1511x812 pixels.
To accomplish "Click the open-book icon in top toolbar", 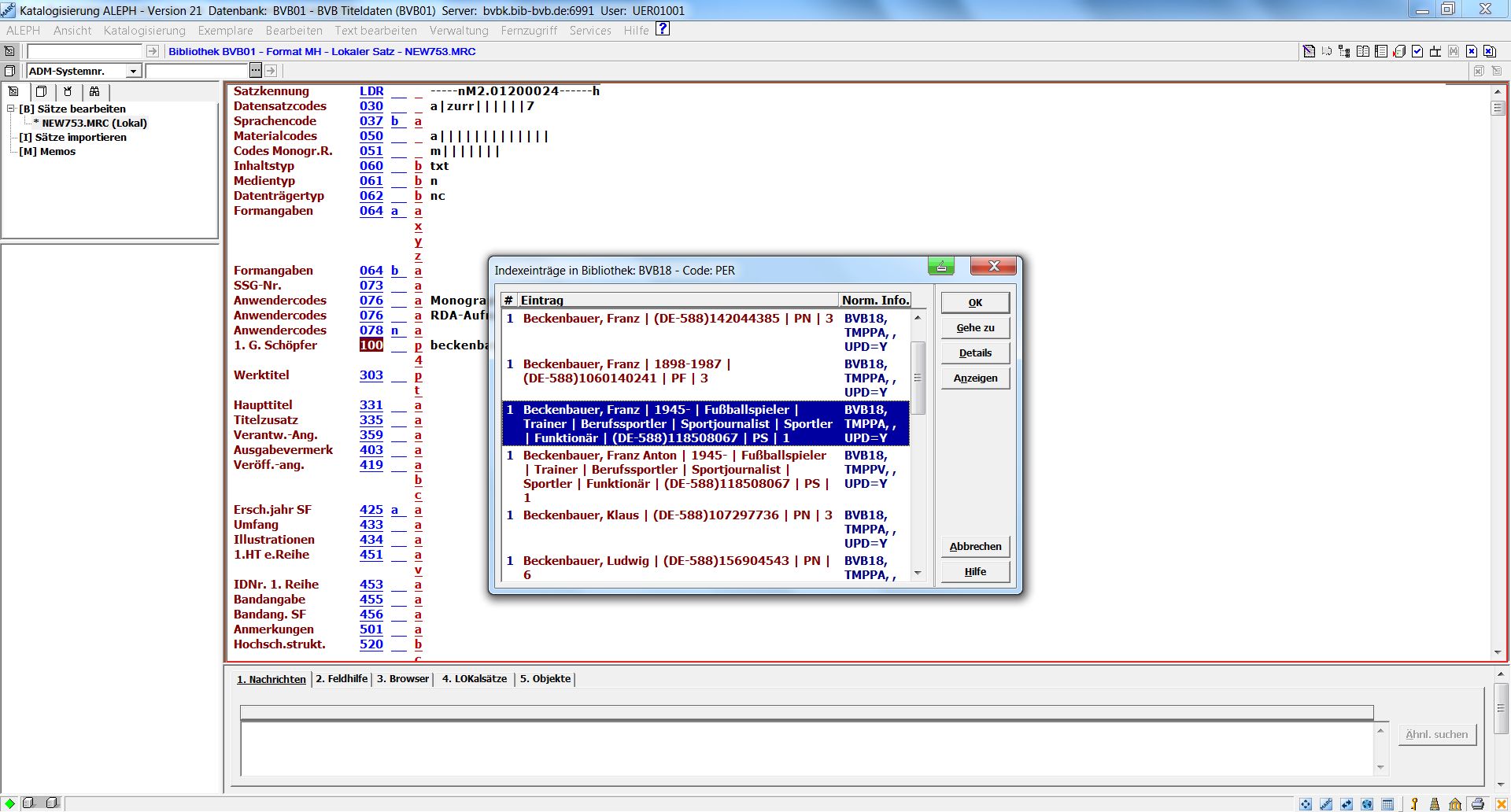I will (x=1363, y=51).
